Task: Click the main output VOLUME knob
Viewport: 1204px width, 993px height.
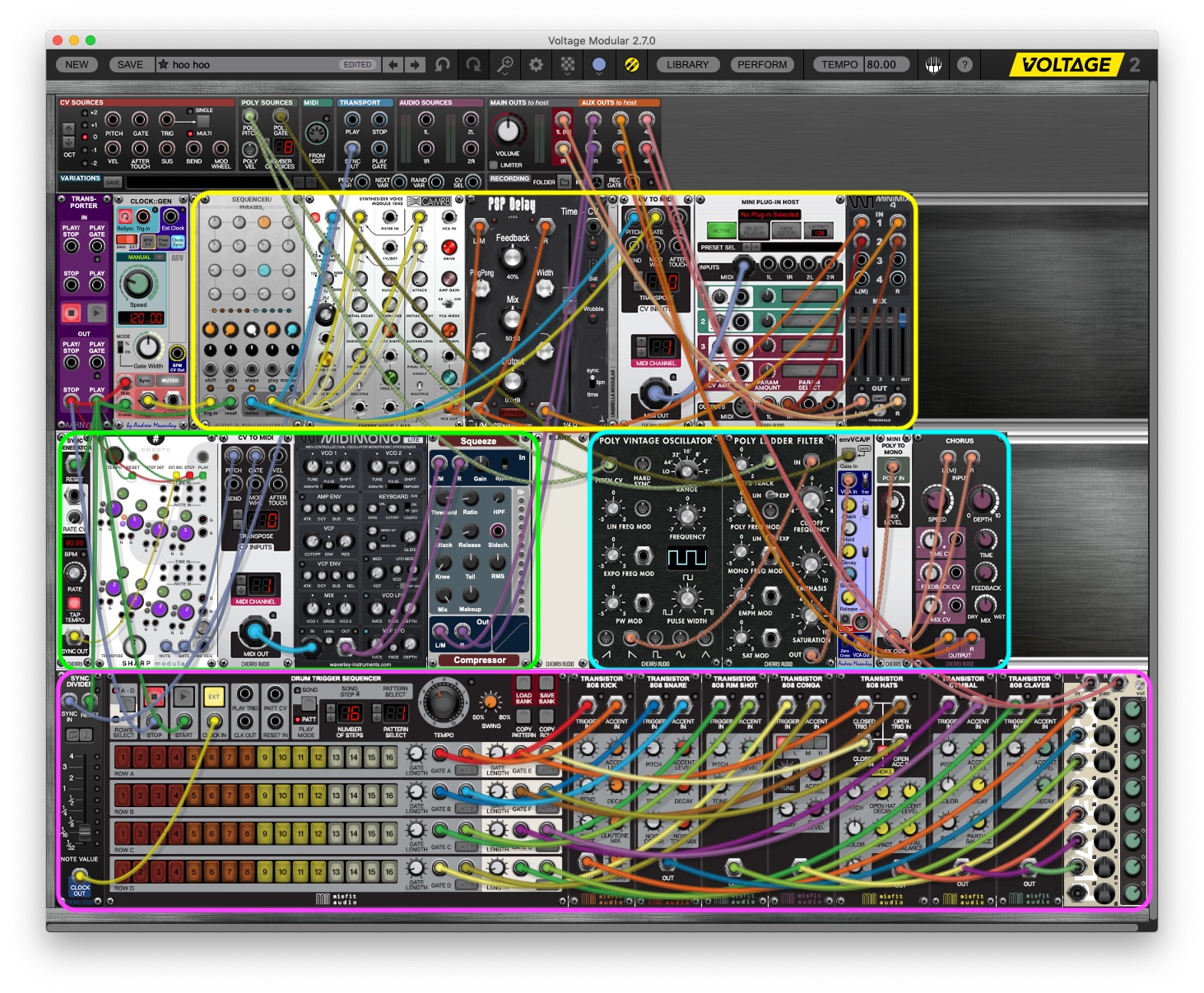Action: coord(508,131)
